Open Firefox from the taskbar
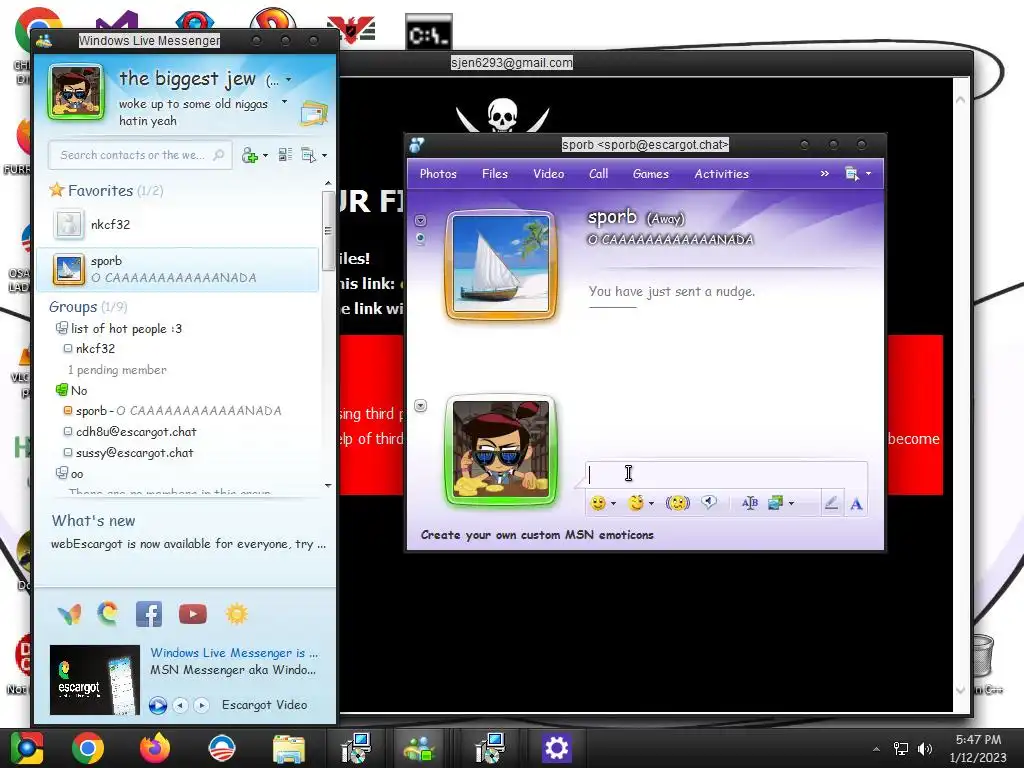Screen dimensions: 1024x768 155,748
